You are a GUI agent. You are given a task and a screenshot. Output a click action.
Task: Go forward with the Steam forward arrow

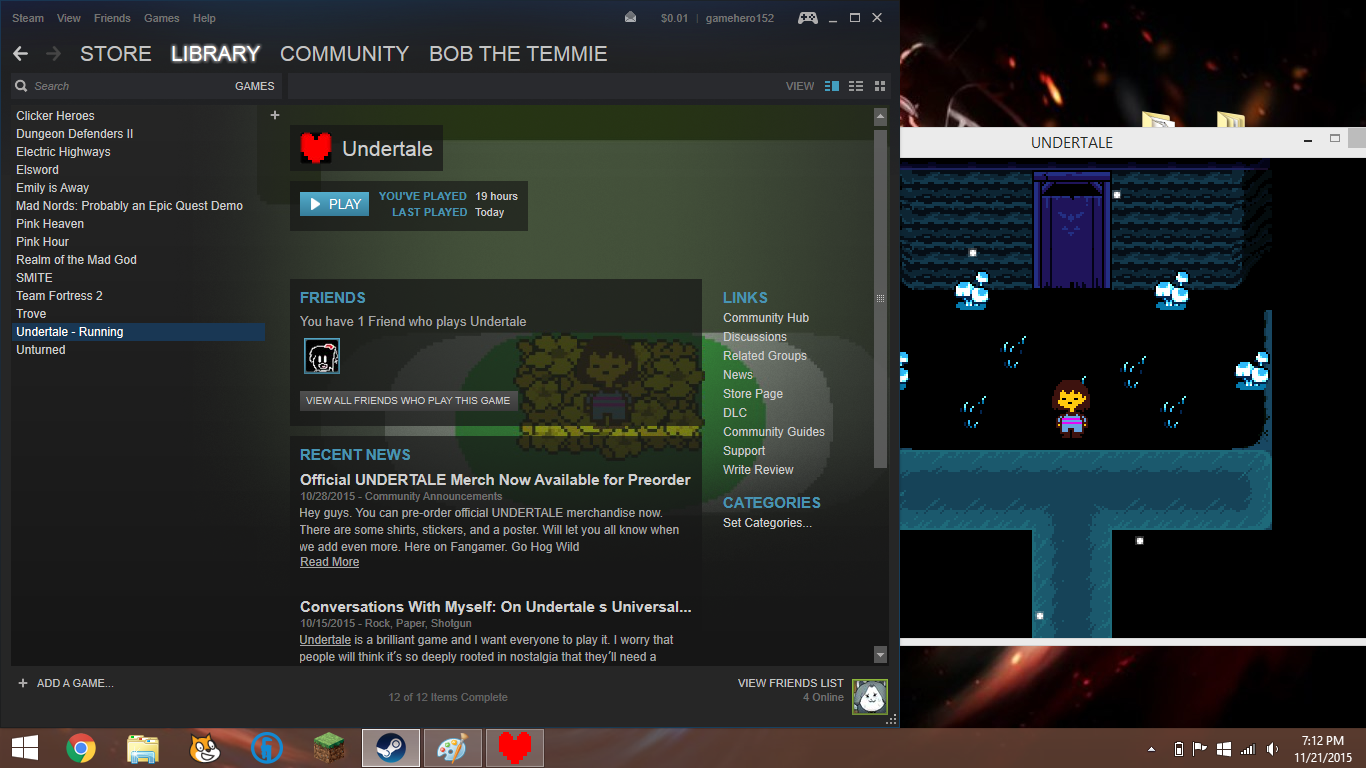point(54,53)
